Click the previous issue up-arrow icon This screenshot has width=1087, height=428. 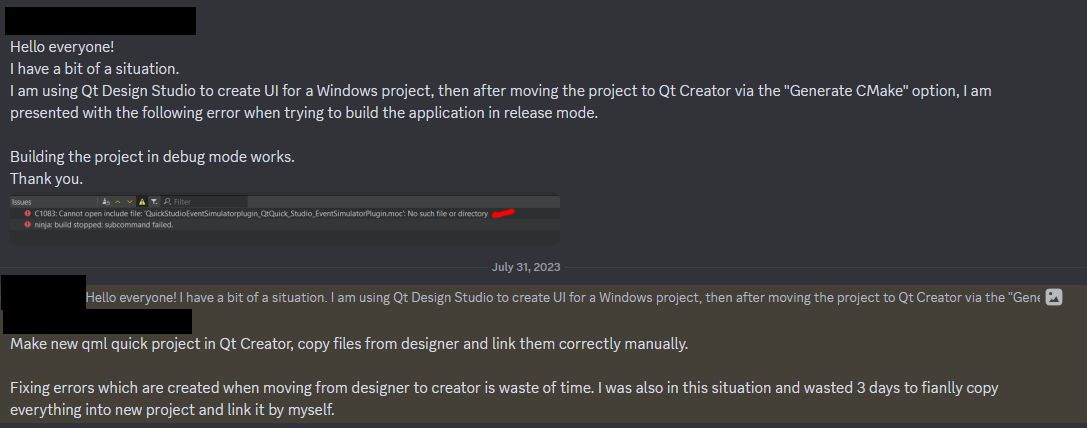(117, 202)
